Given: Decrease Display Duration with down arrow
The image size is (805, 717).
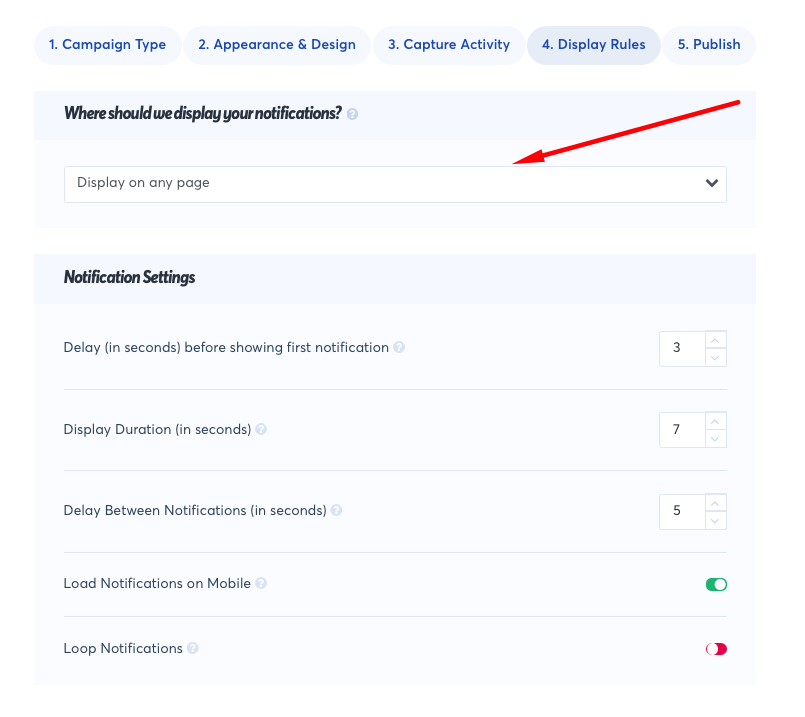Looking at the screenshot, I should tap(715, 439).
